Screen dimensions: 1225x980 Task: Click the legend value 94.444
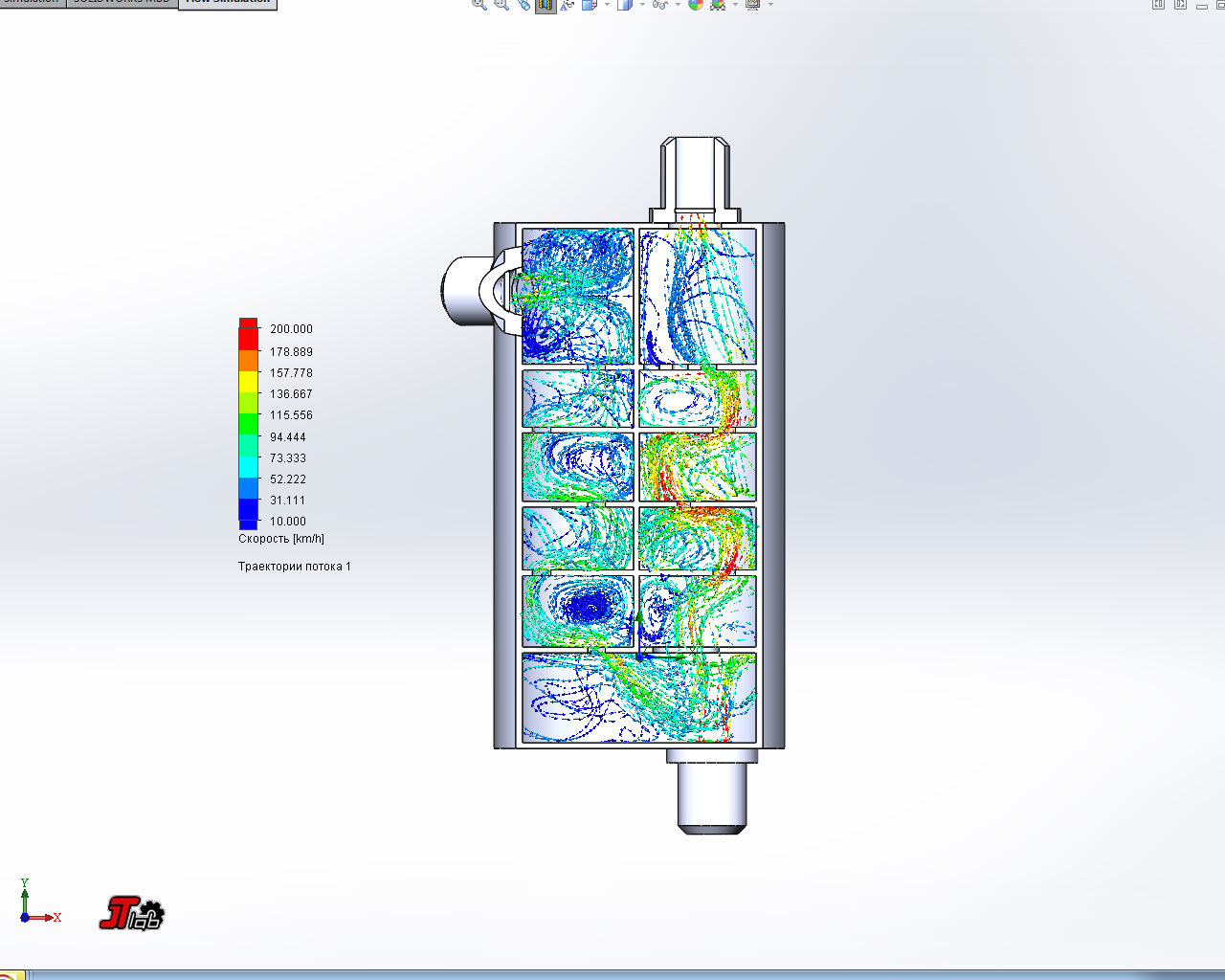[288, 437]
